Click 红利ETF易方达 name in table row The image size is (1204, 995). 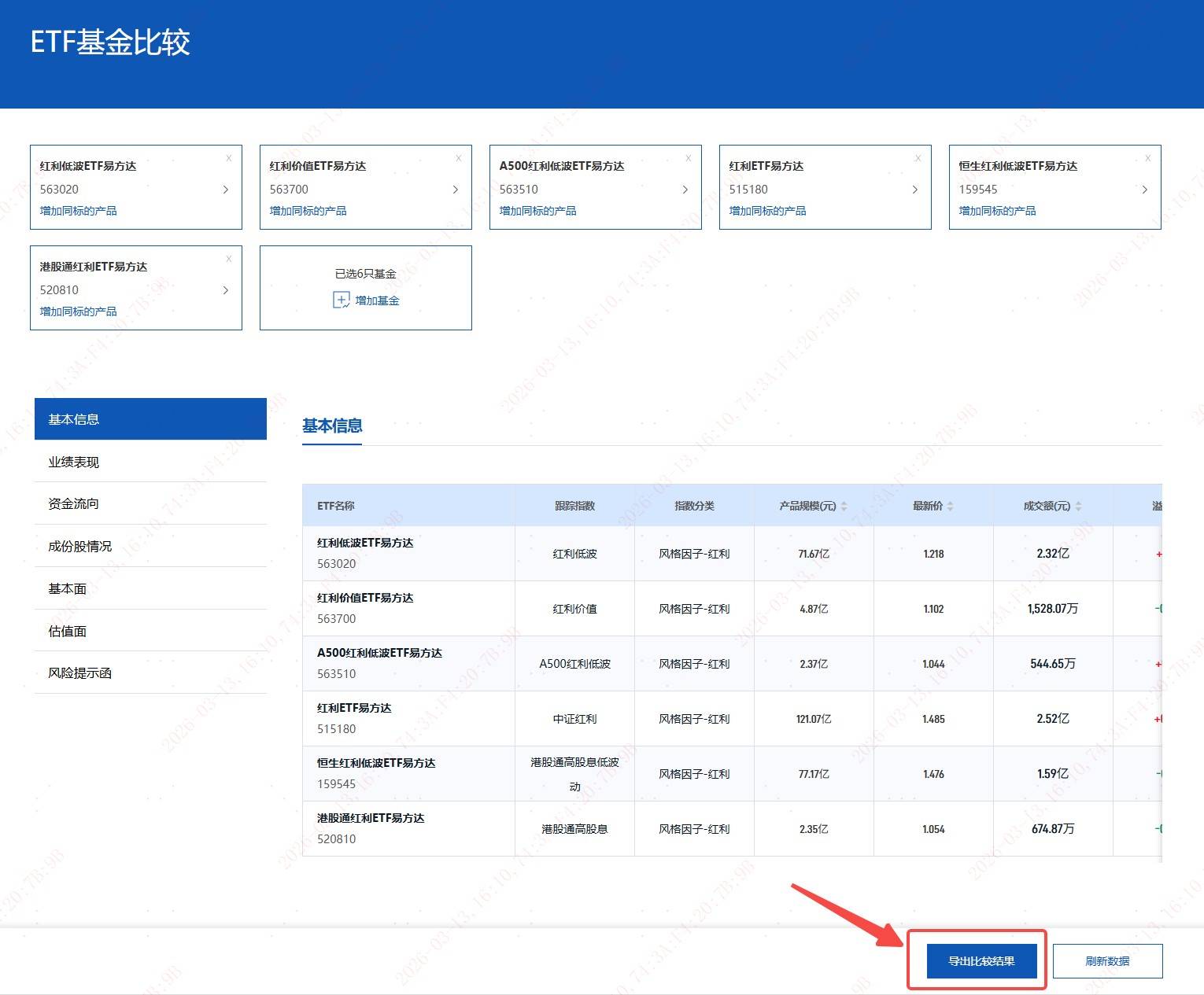[354, 708]
